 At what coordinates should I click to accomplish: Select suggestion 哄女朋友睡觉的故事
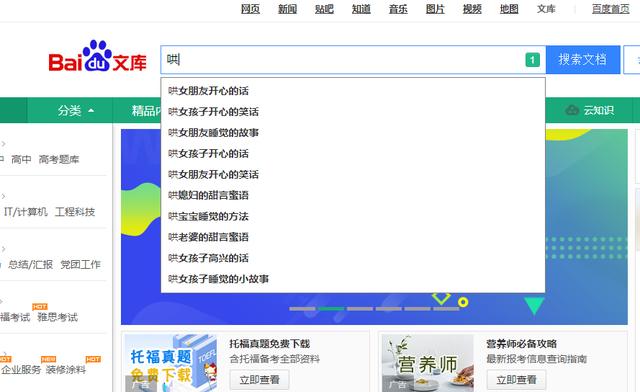click(353, 132)
